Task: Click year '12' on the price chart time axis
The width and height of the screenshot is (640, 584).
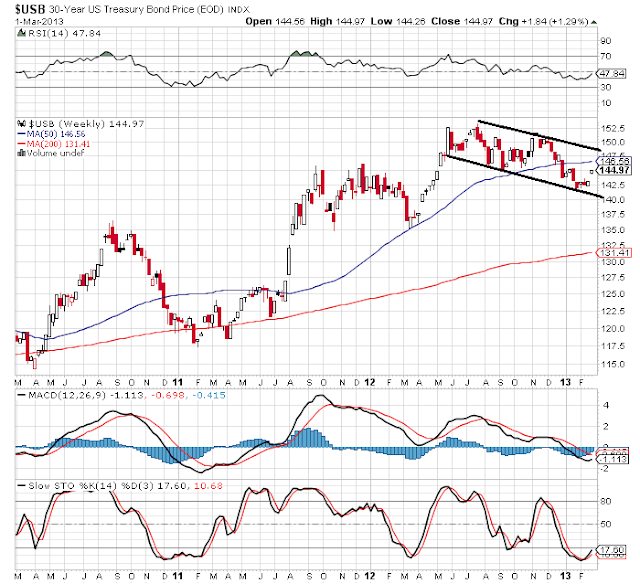Action: 369,382
